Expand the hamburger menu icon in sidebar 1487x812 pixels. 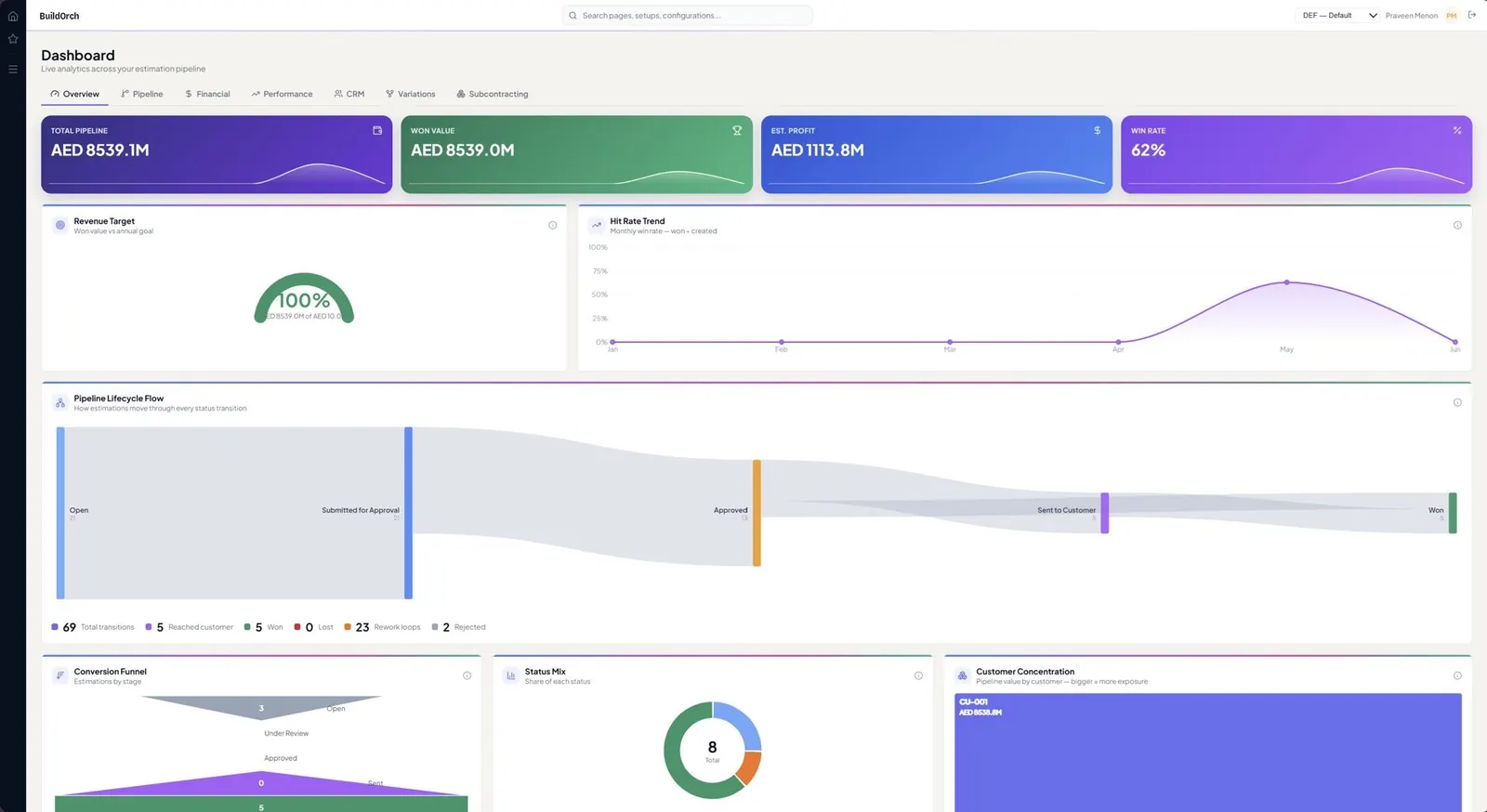pos(13,69)
